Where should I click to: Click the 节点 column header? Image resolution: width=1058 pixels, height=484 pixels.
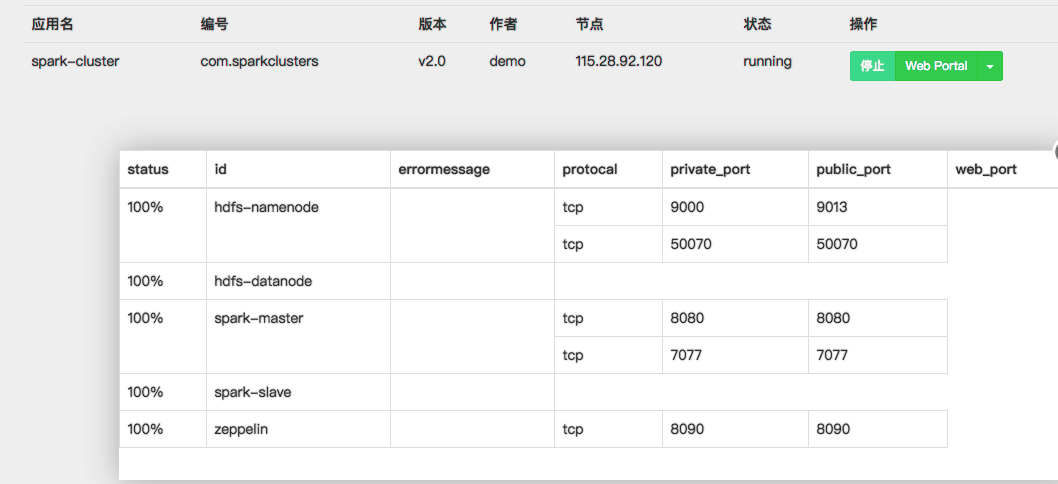coord(589,24)
